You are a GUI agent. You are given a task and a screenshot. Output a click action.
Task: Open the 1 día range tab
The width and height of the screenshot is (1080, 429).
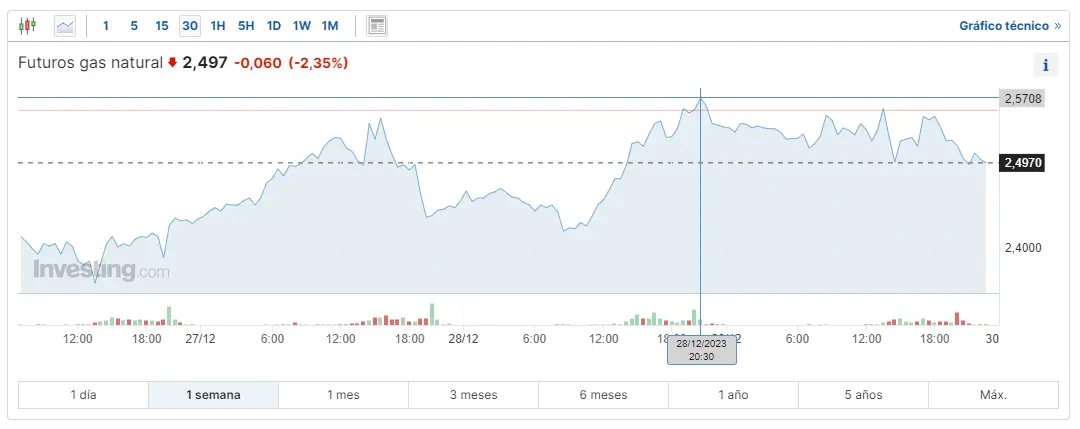(x=83, y=395)
